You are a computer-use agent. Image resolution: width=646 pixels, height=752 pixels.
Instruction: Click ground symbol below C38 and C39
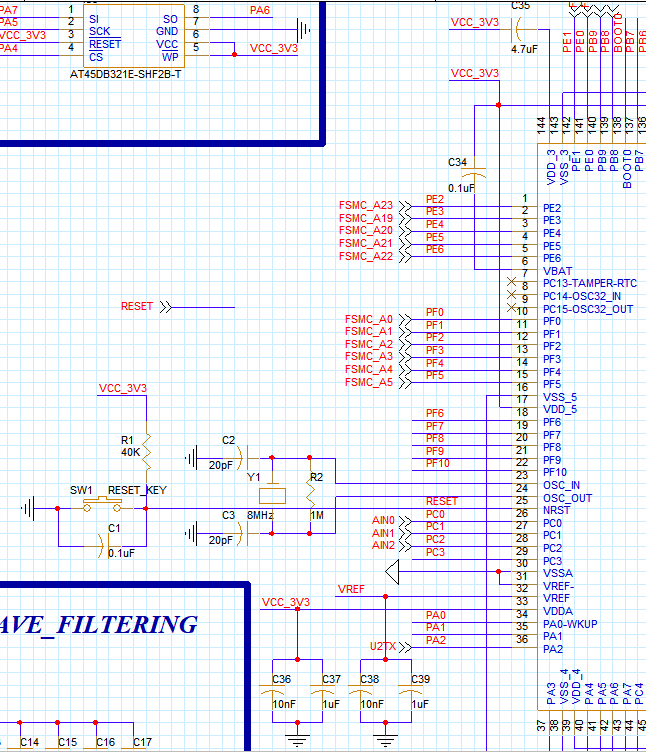(x=386, y=739)
